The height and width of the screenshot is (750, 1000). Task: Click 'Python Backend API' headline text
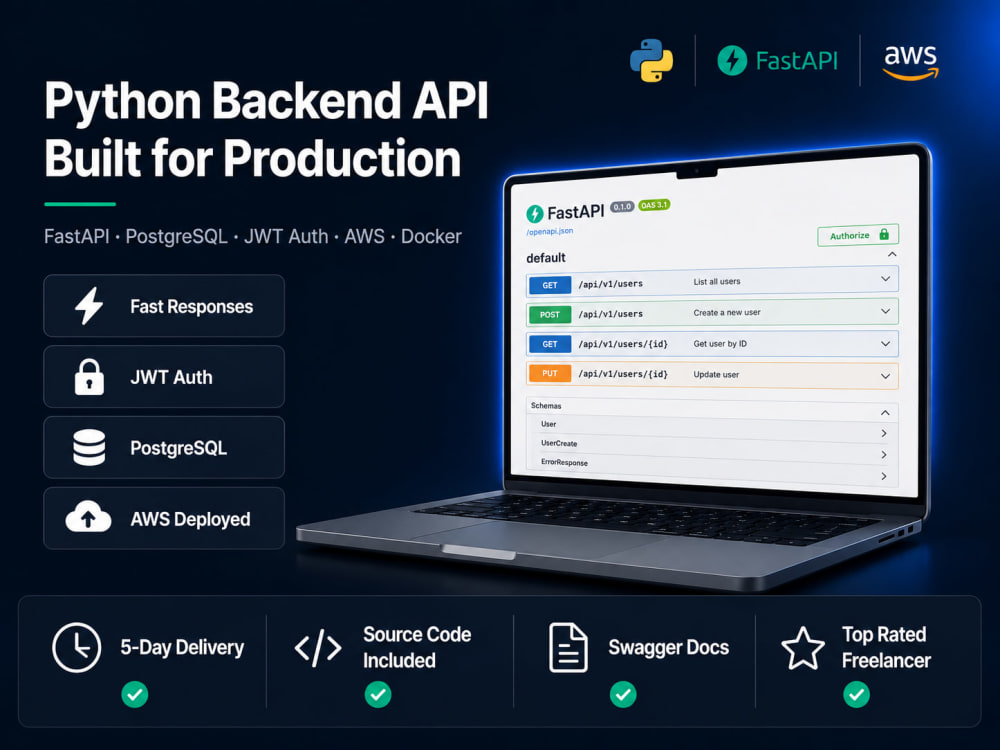[x=267, y=101]
